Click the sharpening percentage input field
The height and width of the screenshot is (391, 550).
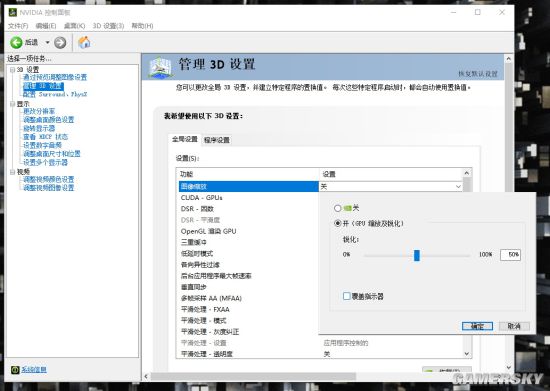[x=510, y=255]
